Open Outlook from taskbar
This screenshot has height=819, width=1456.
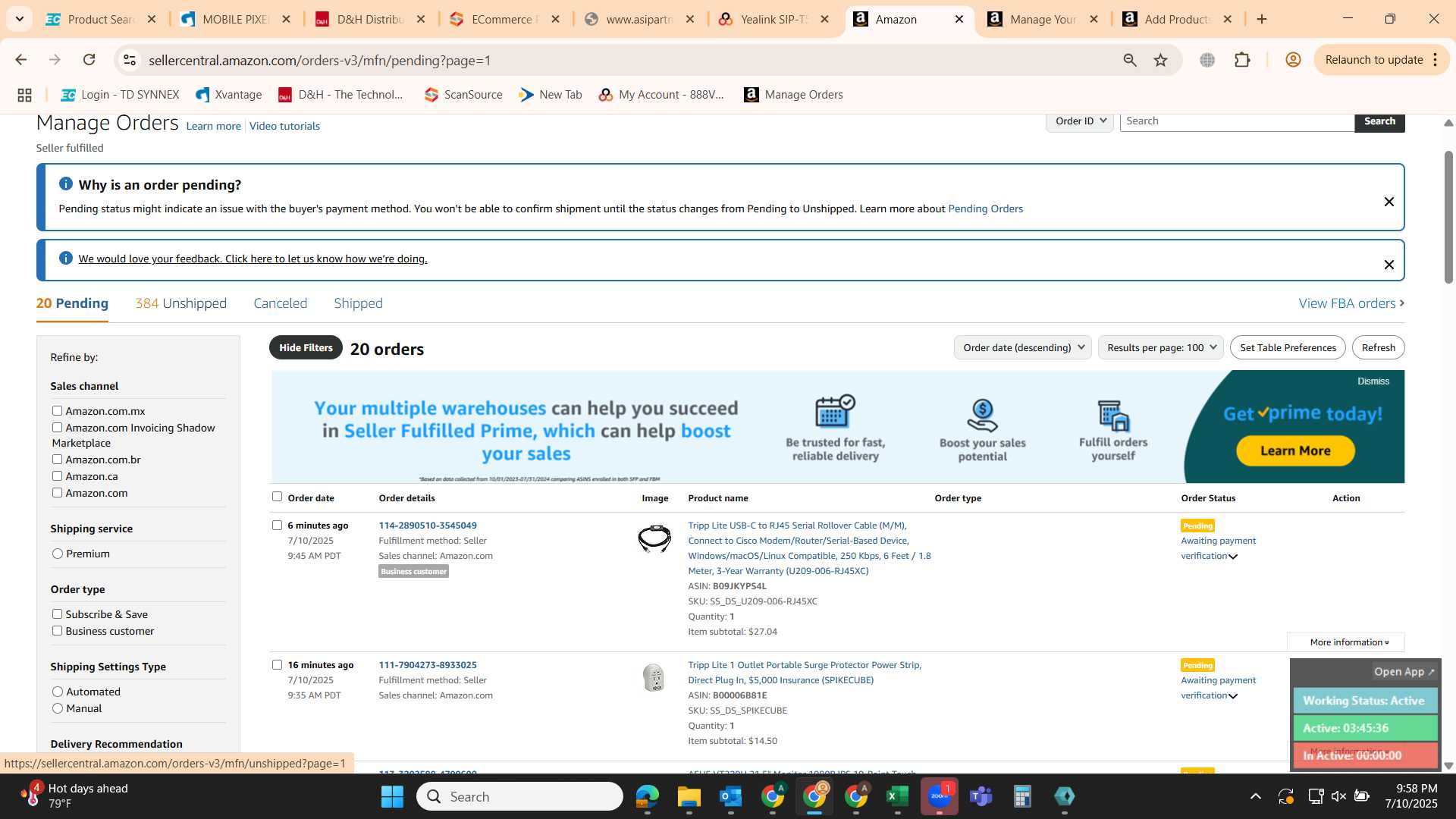point(730,796)
